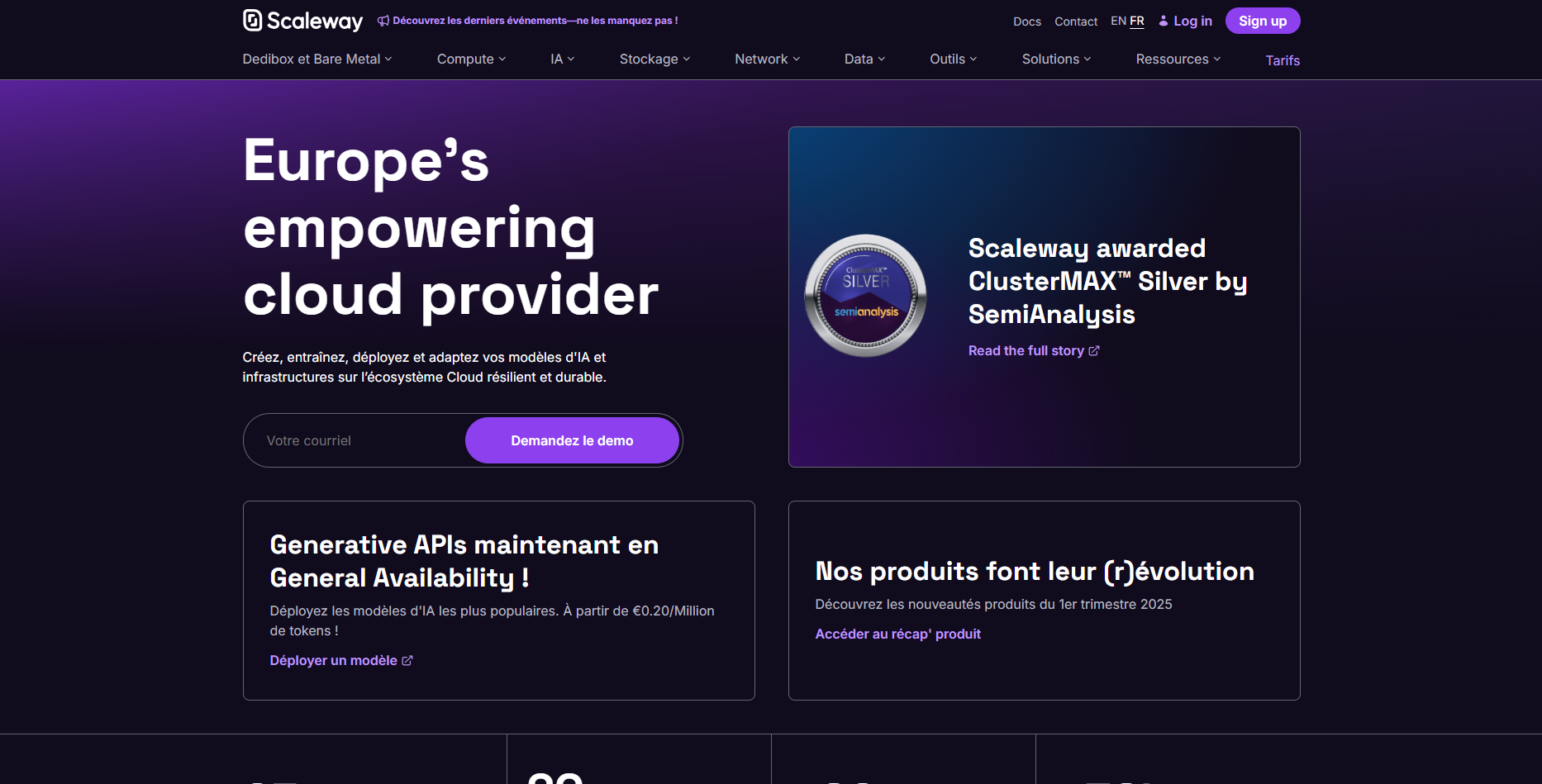Screen dimensions: 1542x784
Task: Open Accéder au récap' produit link
Action: point(898,634)
